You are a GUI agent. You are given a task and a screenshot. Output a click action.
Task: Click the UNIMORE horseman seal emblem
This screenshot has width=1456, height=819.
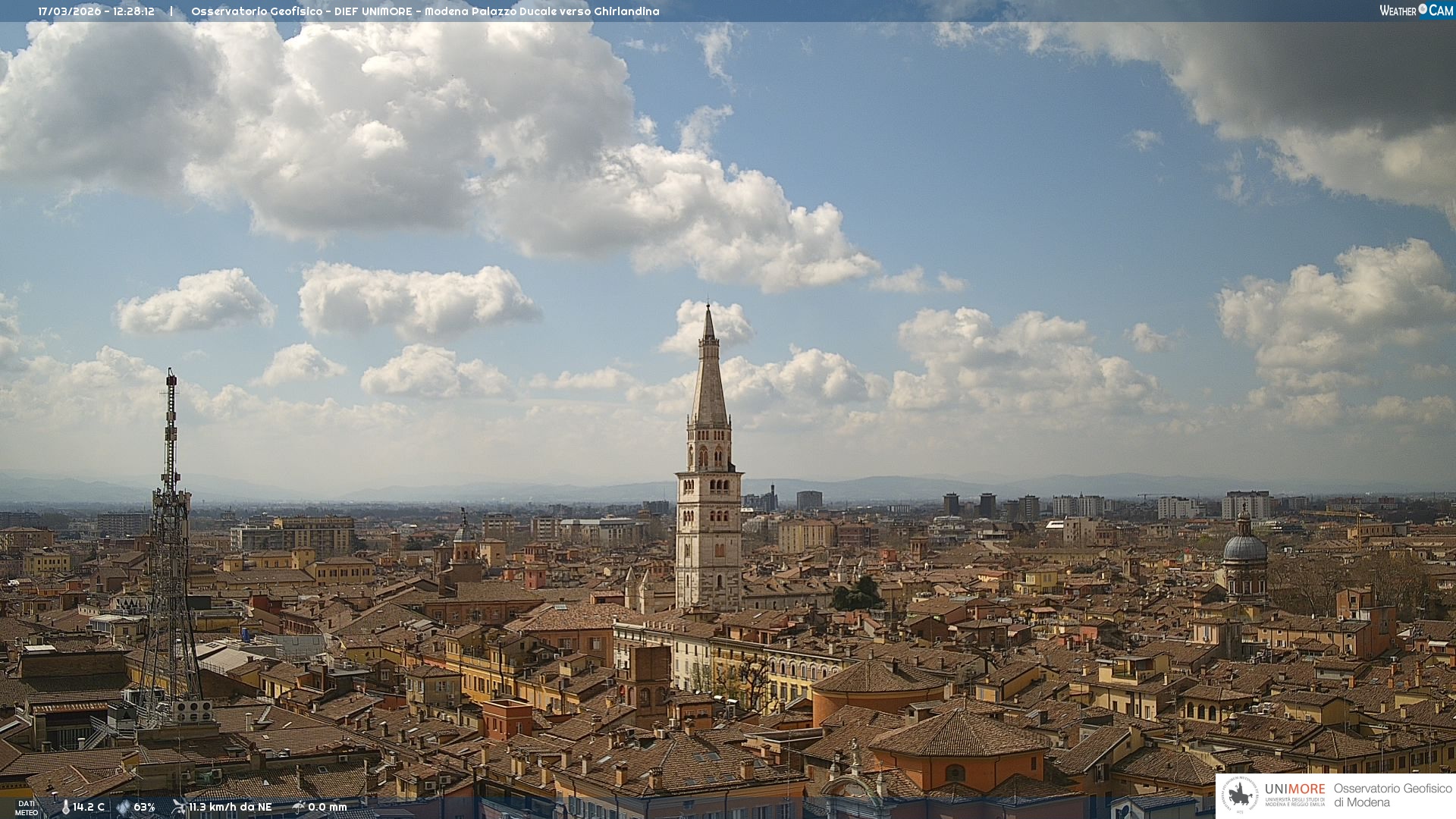coord(1241,795)
